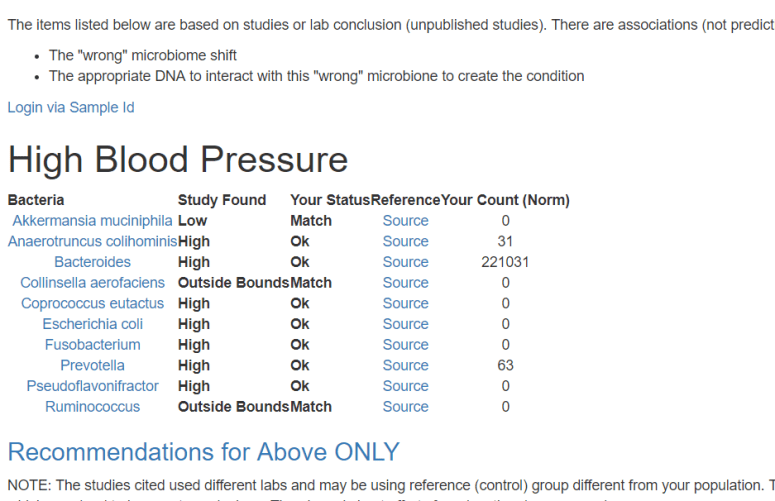Open the Akkermansia muciniphila bacteria link
The image size is (775, 501).
tap(92, 221)
